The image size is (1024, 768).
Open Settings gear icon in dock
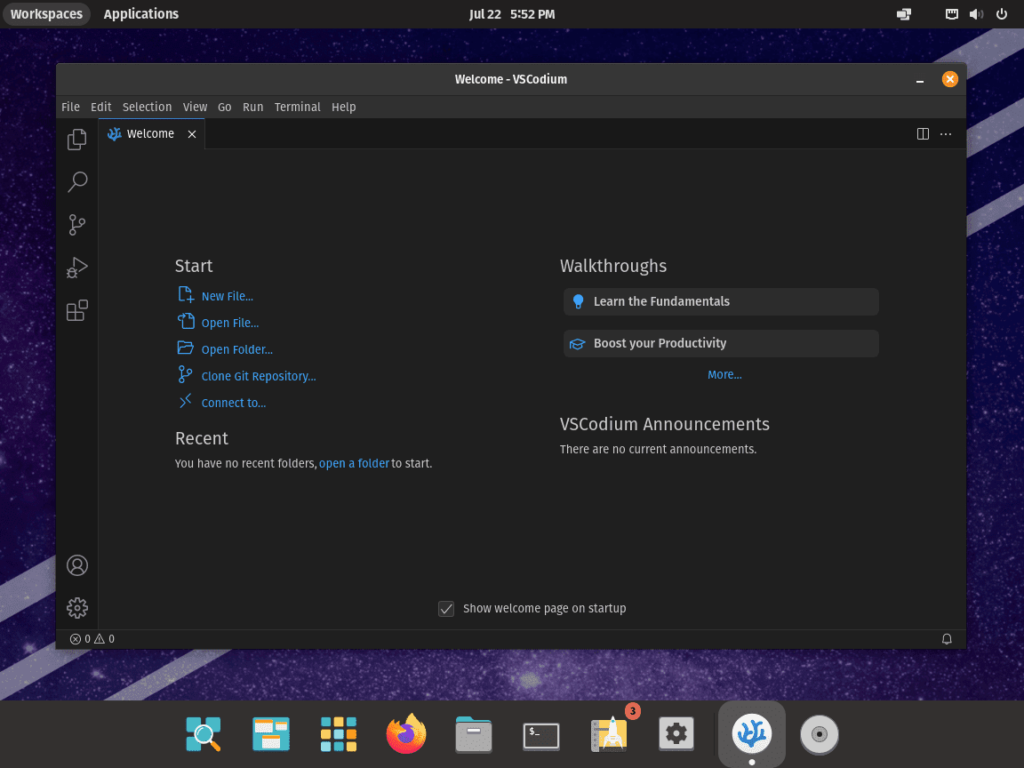(677, 734)
